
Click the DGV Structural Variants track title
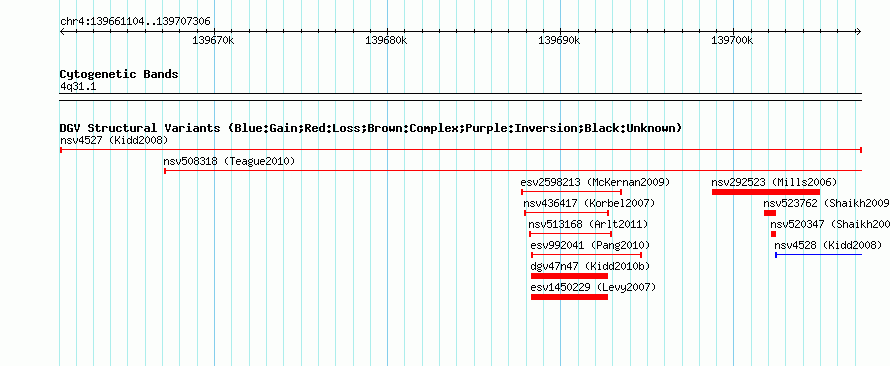point(371,128)
